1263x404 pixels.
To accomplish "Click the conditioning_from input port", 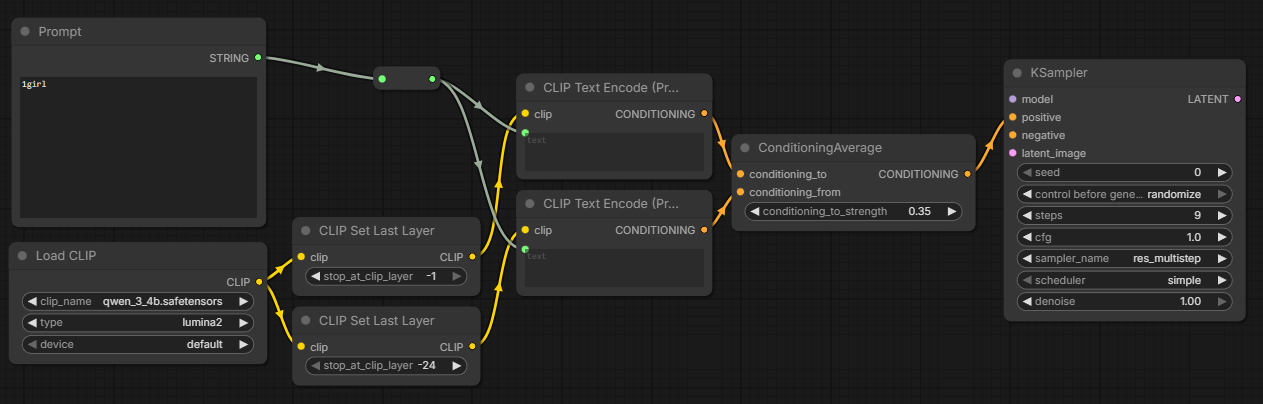I will [740, 192].
